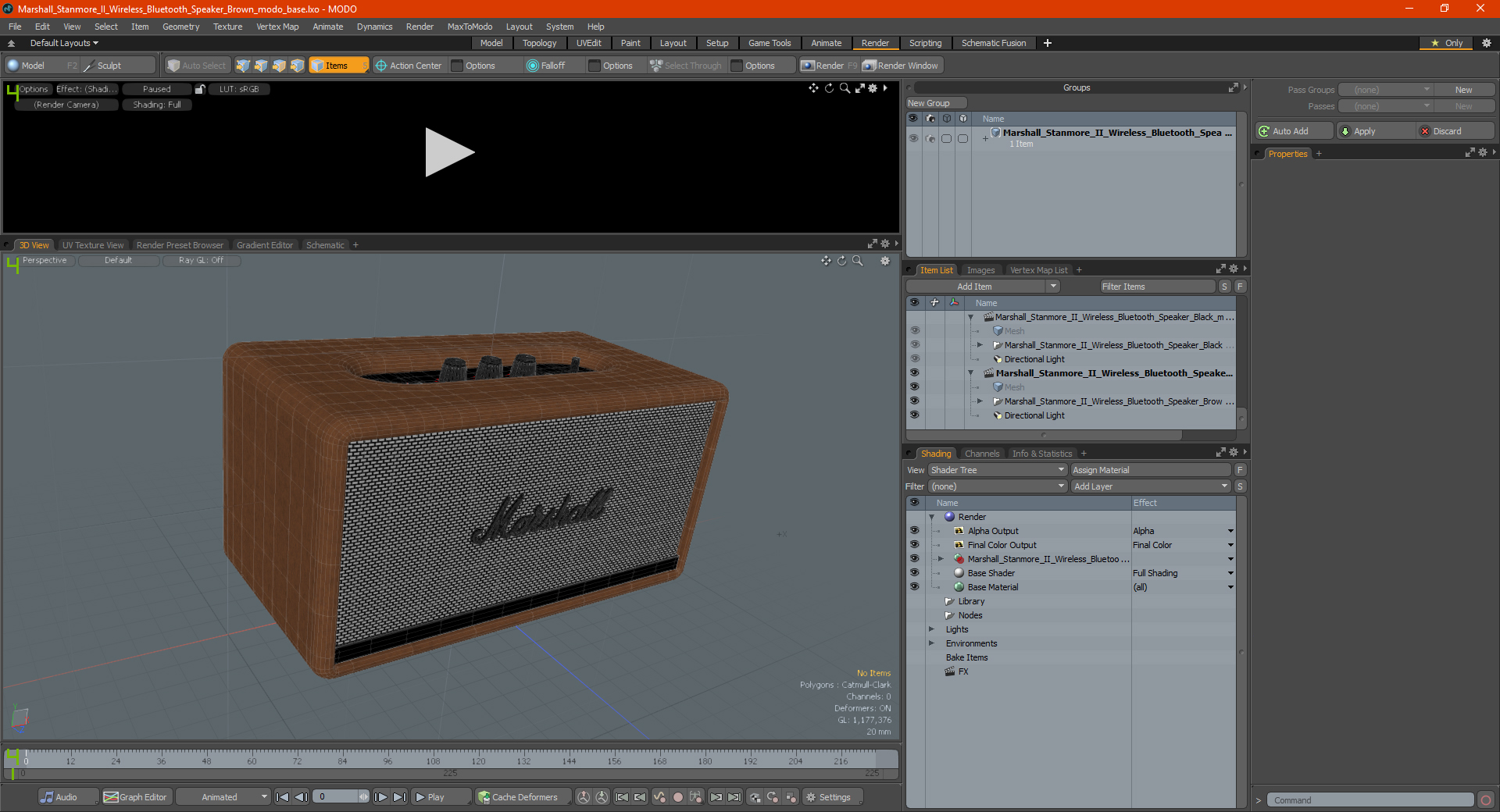Image resolution: width=1500 pixels, height=812 pixels.
Task: Open the Animated key mode dropdown
Action: 223,797
